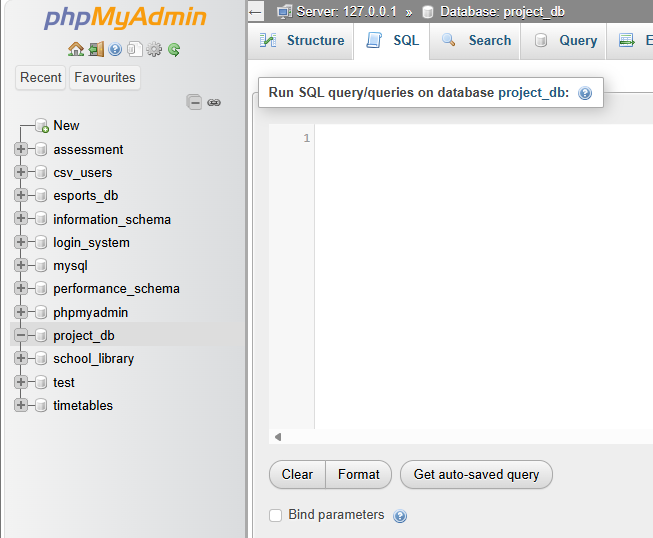Click the database icon for test
Screen dimensions: 653x538
pos(41,382)
